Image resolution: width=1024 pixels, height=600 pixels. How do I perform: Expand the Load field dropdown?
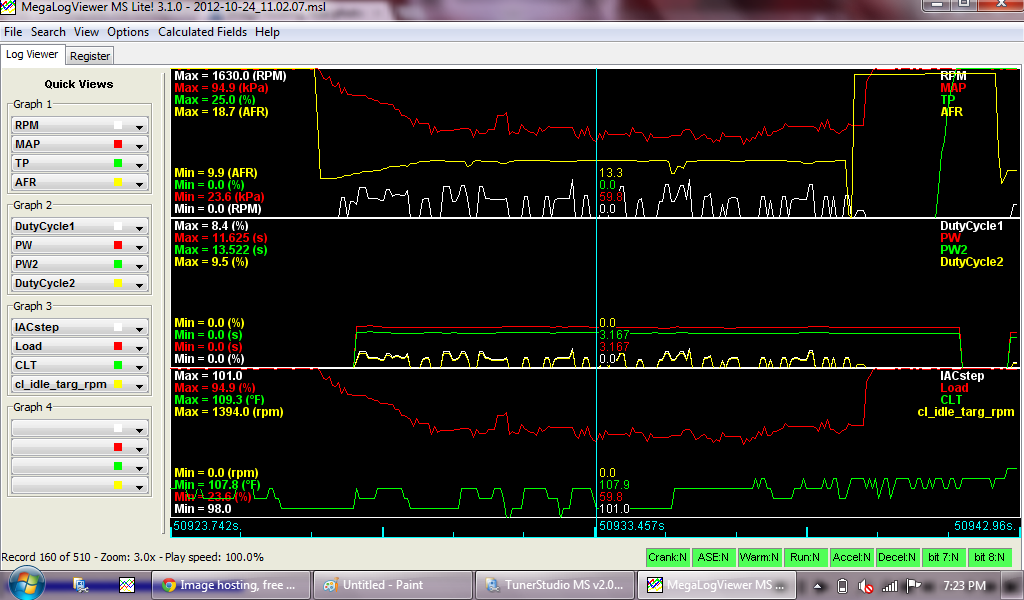(139, 347)
